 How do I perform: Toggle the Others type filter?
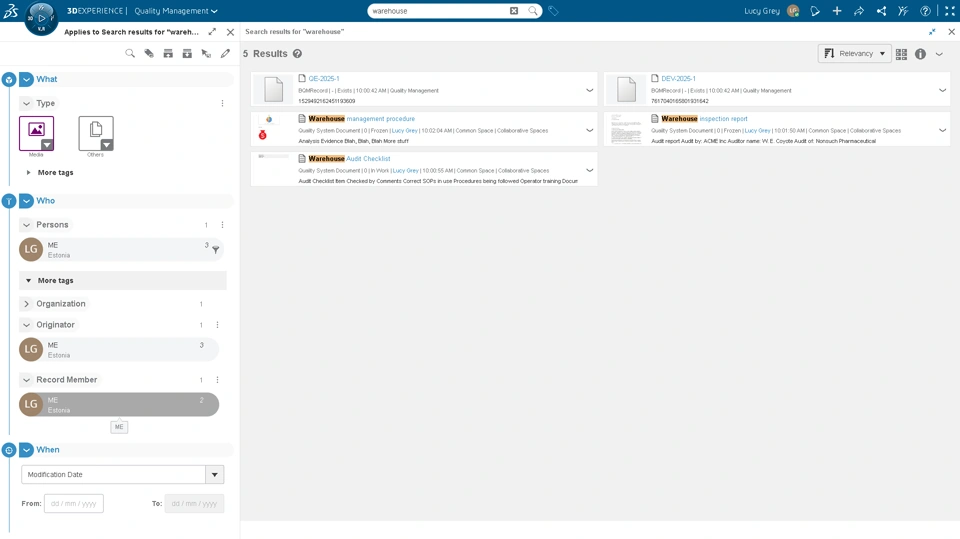(96, 133)
